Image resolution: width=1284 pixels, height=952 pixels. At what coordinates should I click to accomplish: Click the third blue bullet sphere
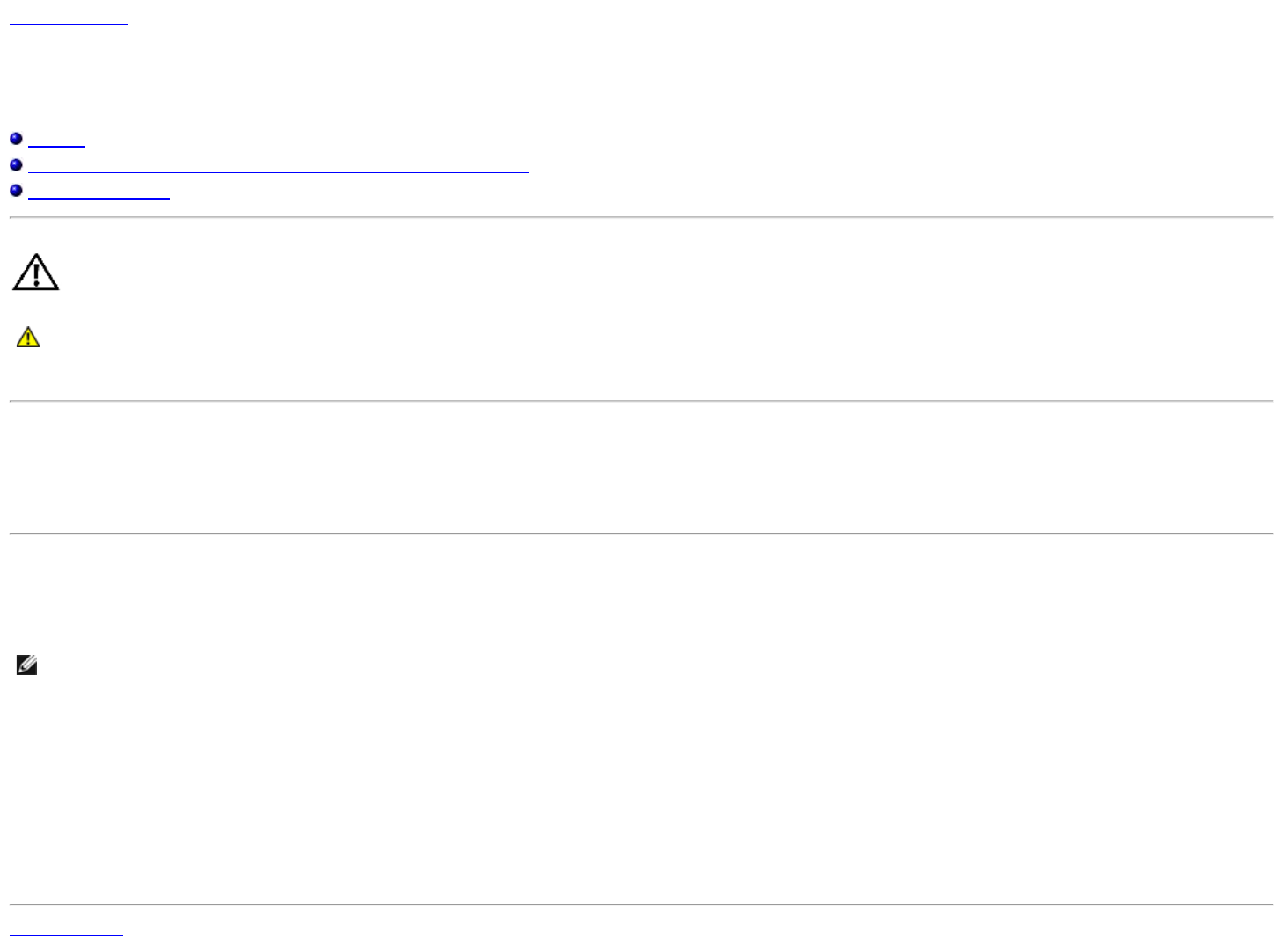(x=16, y=191)
